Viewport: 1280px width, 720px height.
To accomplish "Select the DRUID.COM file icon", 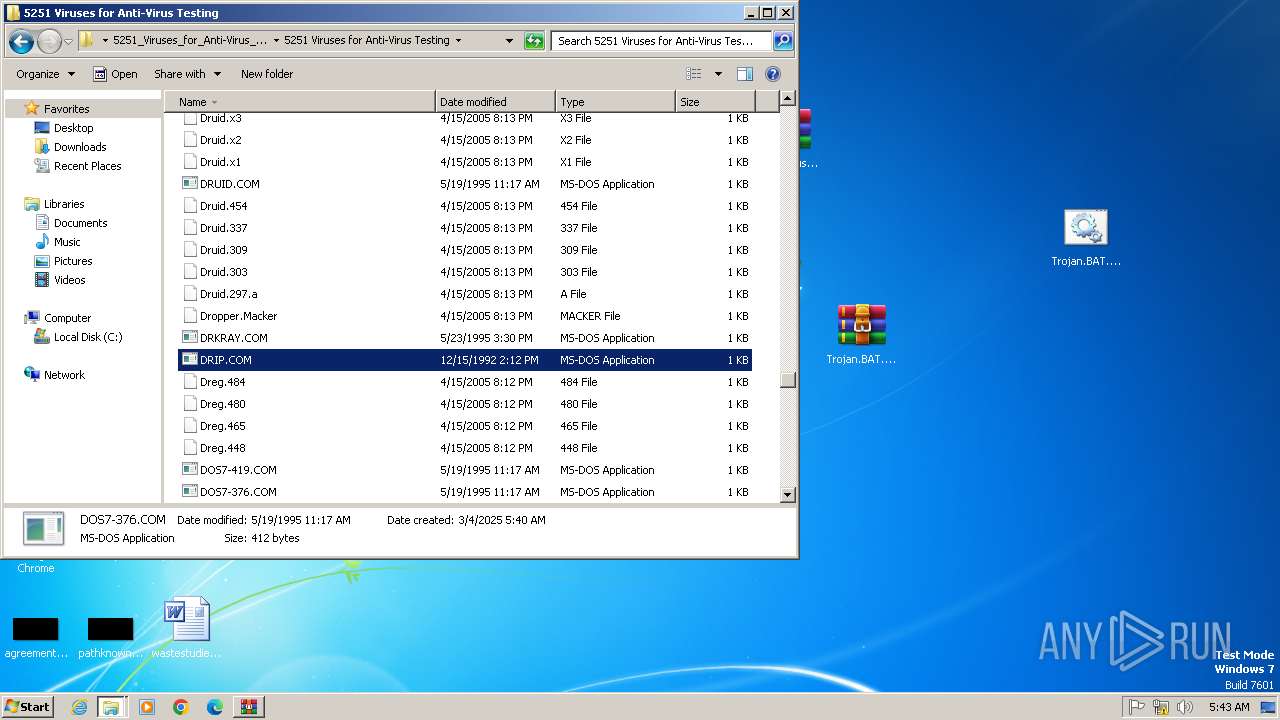I will (190, 184).
